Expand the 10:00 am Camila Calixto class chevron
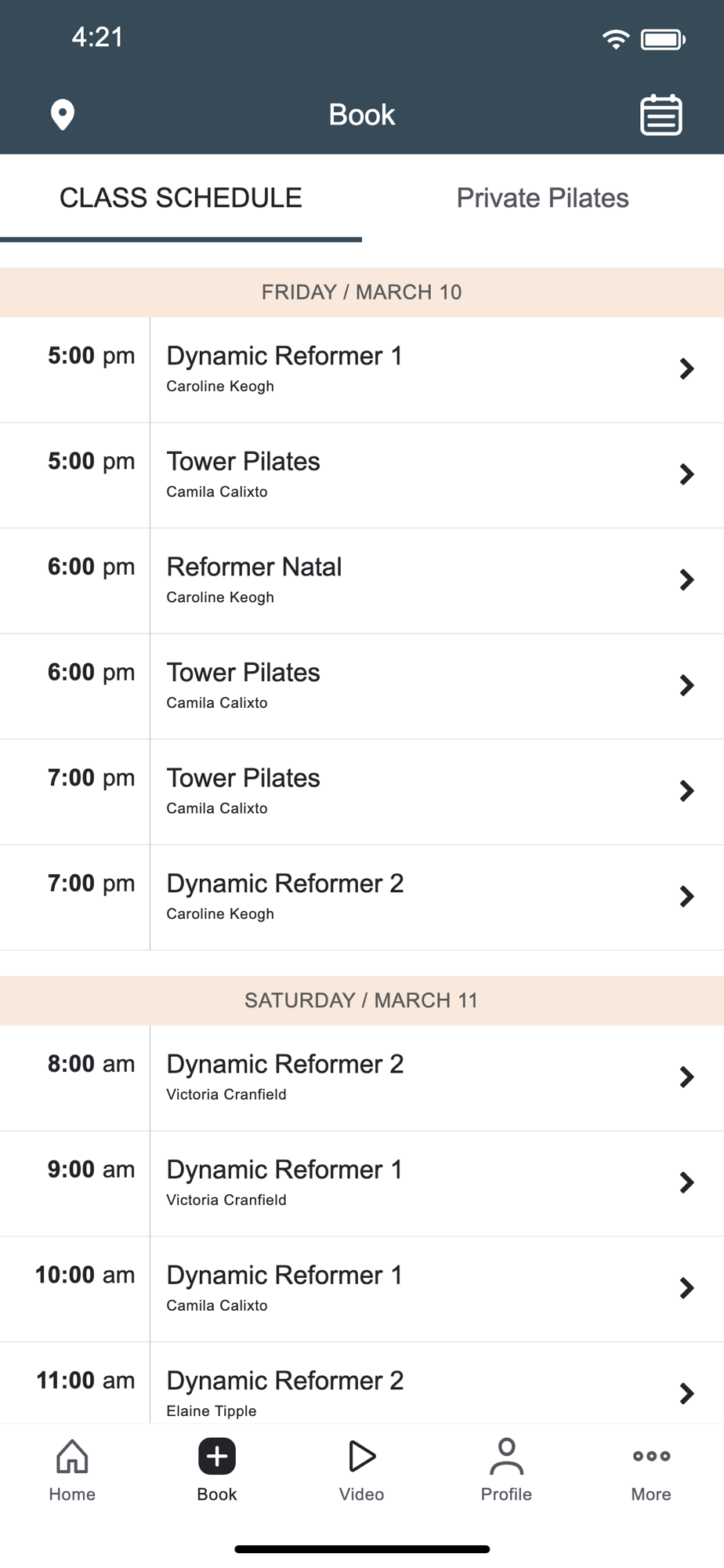Image resolution: width=724 pixels, height=1568 pixels. click(686, 1289)
